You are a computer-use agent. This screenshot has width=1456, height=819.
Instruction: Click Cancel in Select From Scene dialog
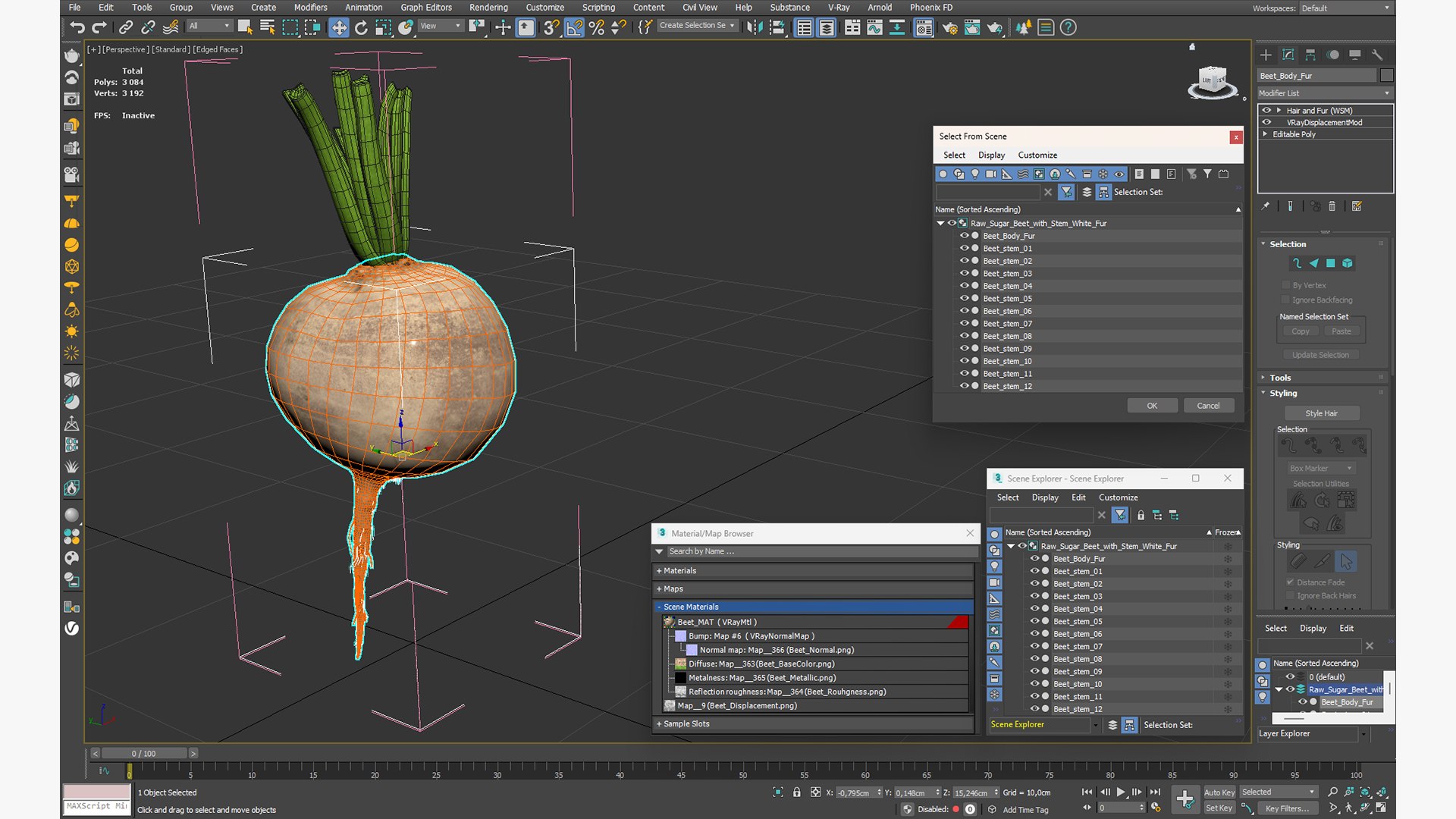pyautogui.click(x=1208, y=406)
